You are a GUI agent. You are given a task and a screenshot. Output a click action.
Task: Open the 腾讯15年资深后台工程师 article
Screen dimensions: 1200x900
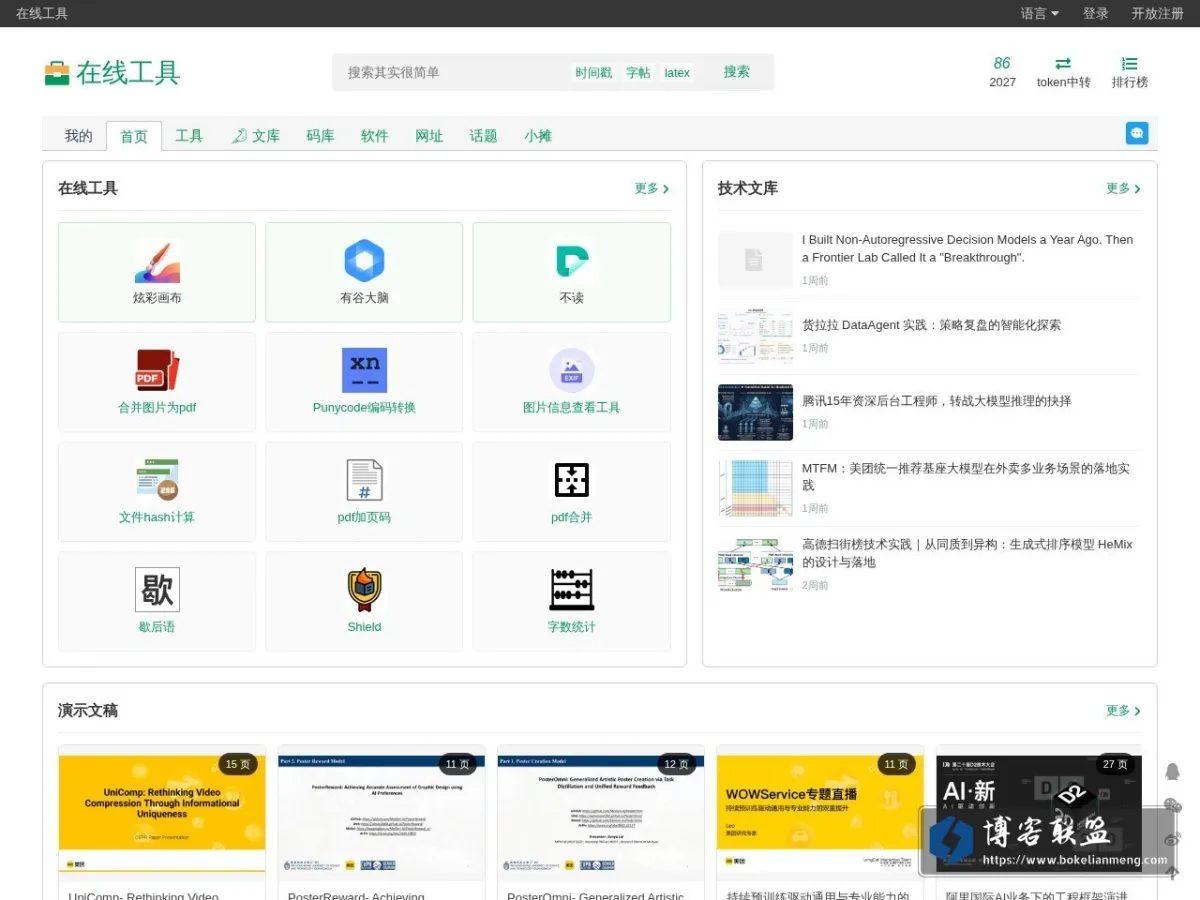tap(936, 401)
